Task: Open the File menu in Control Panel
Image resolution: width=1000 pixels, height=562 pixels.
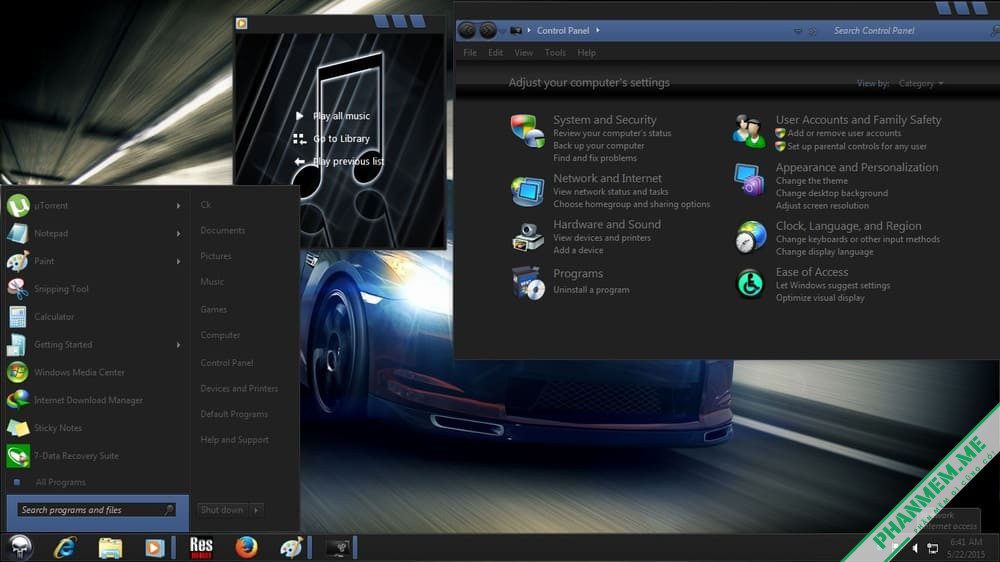Action: point(470,53)
